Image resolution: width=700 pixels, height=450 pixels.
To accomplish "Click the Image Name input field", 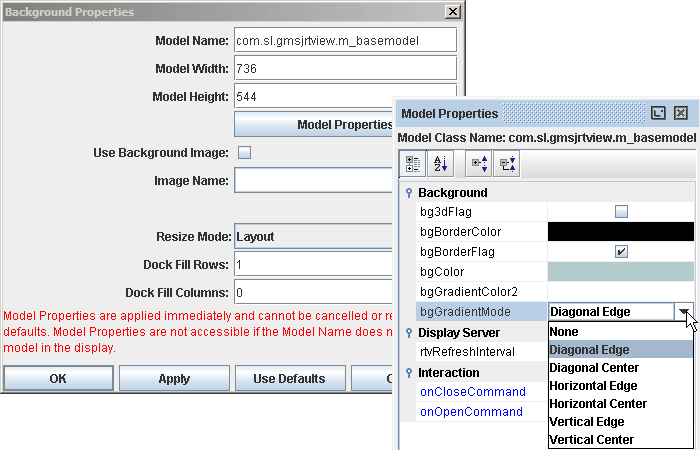I will pyautogui.click(x=313, y=180).
